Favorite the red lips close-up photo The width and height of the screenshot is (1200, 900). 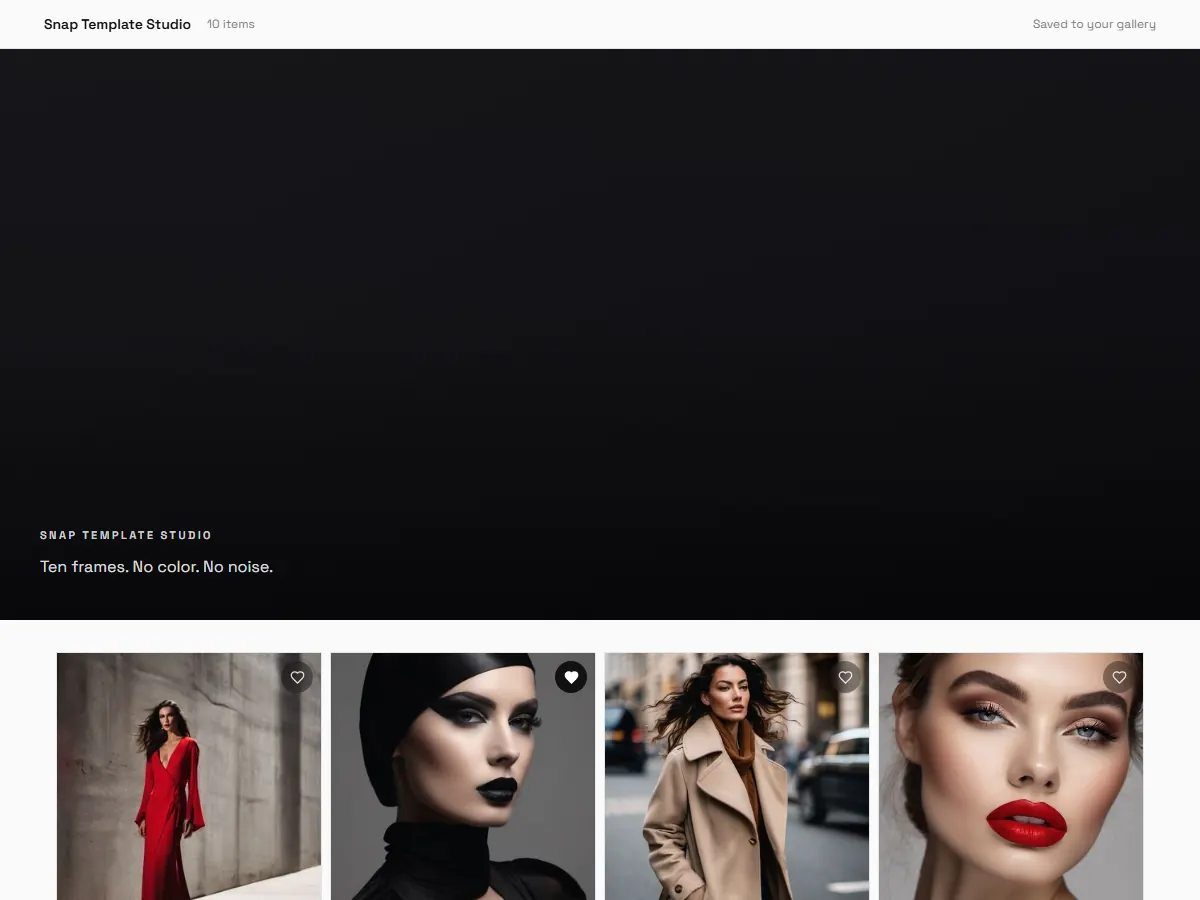(x=1119, y=677)
